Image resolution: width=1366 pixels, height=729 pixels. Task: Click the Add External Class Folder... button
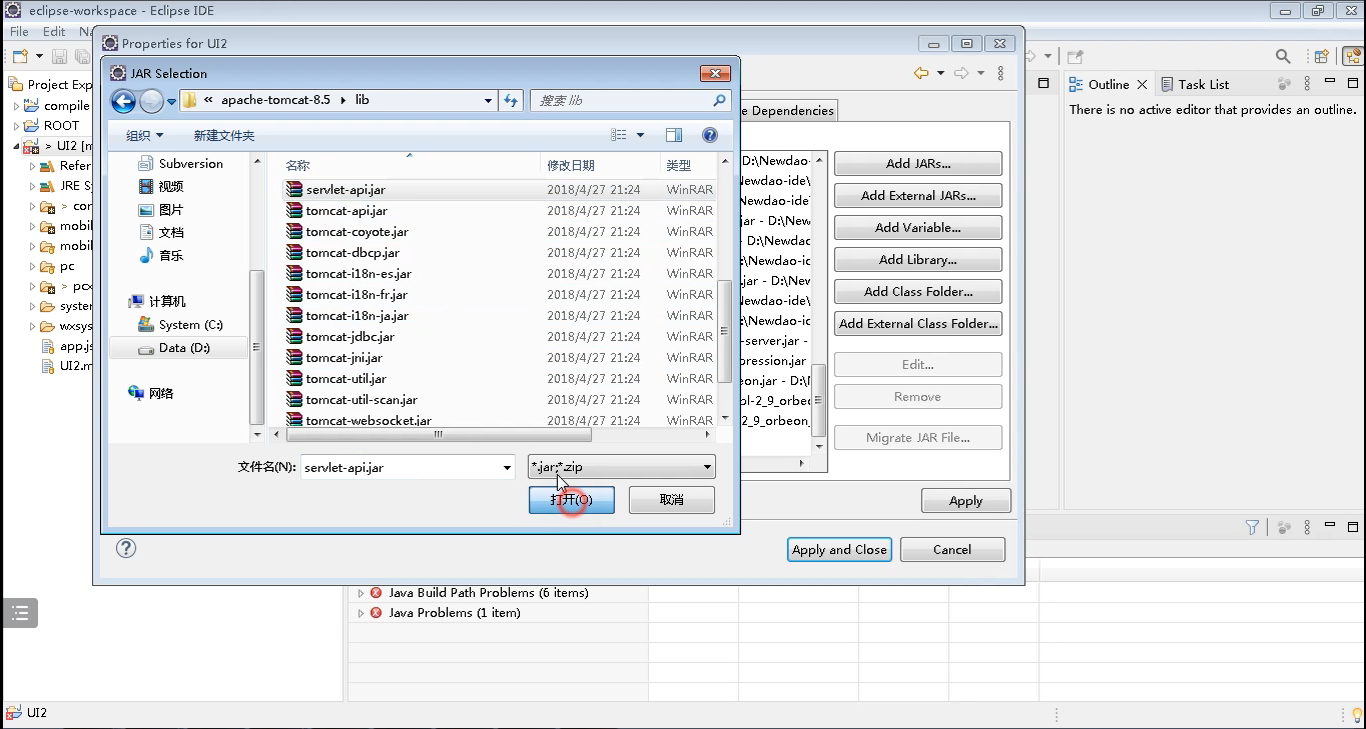918,324
